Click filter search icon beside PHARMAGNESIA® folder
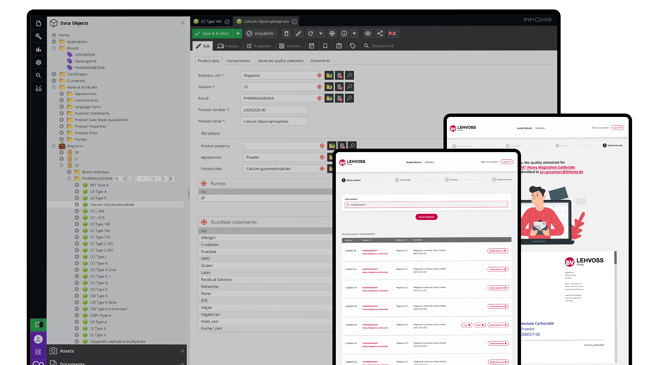This screenshot has width=650, height=365. [x=117, y=179]
